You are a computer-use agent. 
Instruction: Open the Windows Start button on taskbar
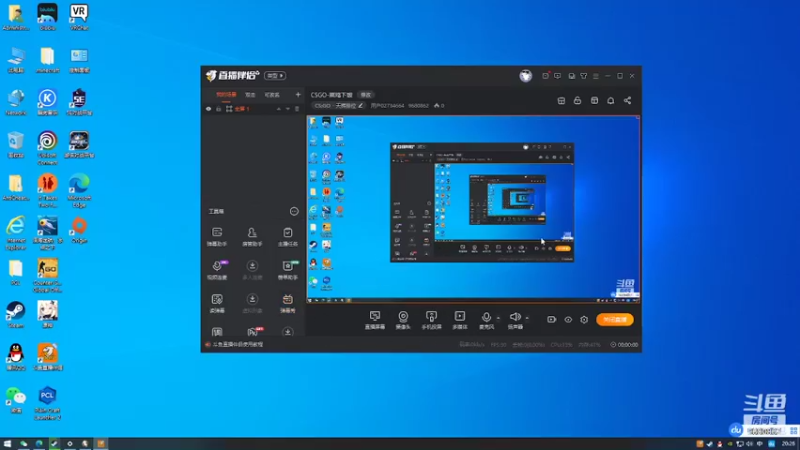point(7,444)
